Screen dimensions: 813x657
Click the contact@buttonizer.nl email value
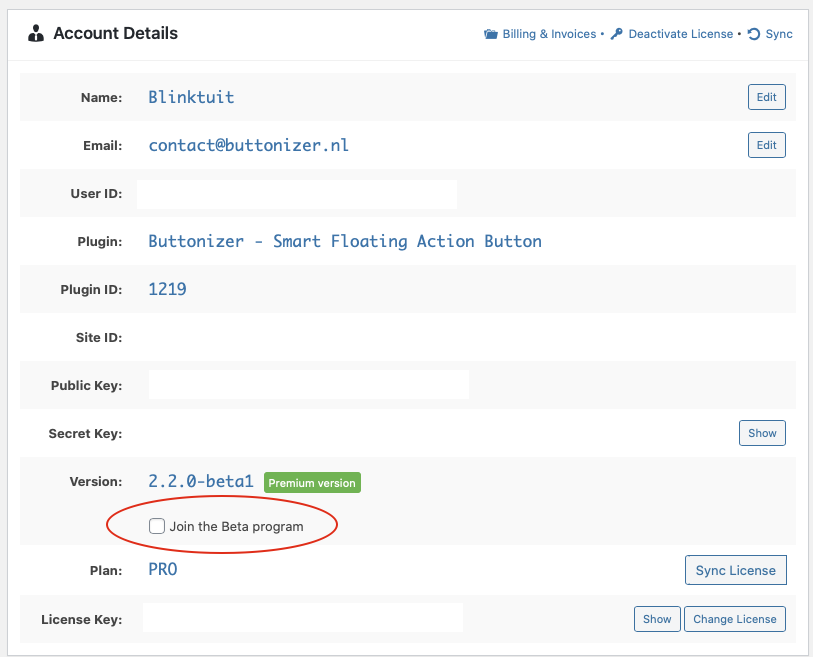[248, 145]
